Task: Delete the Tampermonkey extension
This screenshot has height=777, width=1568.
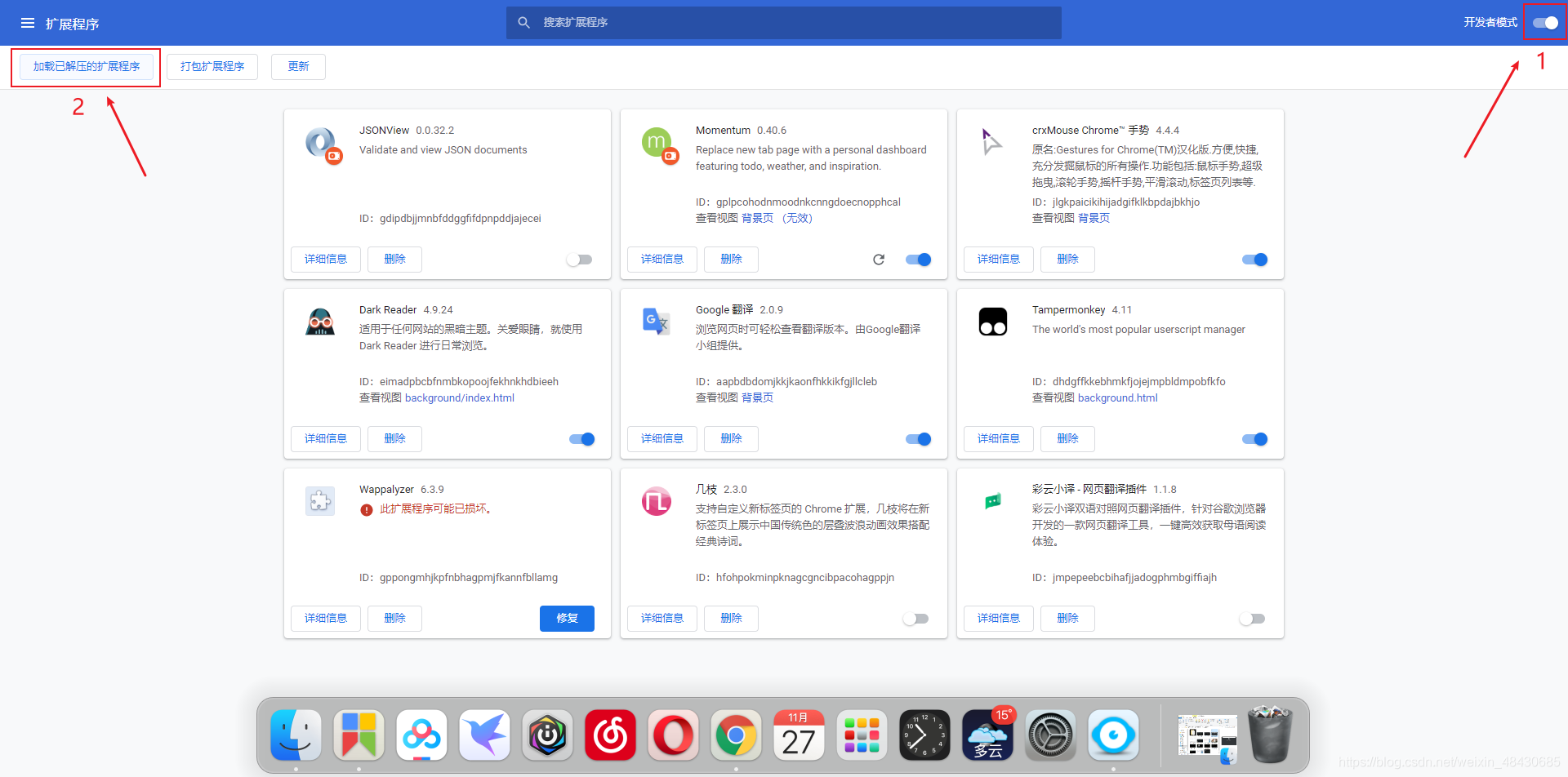Action: tap(1067, 438)
